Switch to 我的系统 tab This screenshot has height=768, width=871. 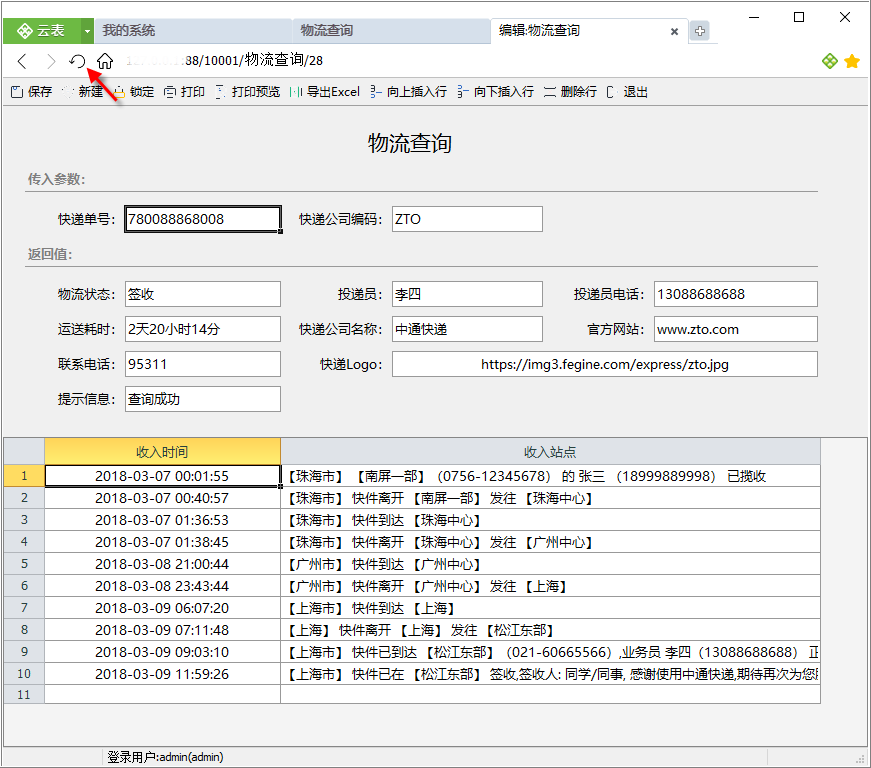(192, 31)
